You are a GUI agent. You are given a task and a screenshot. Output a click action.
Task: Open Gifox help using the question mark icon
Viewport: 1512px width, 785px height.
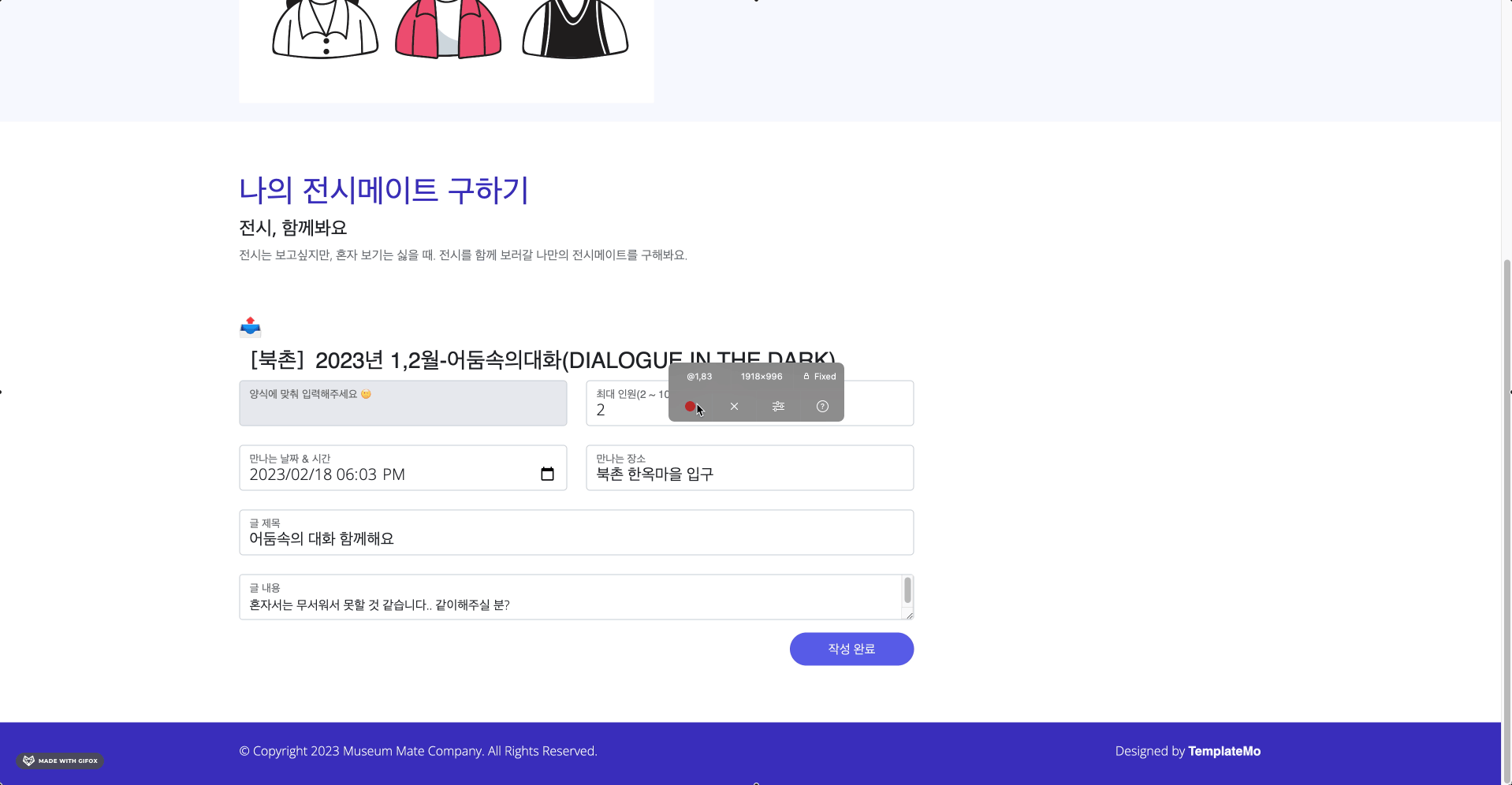click(821, 406)
